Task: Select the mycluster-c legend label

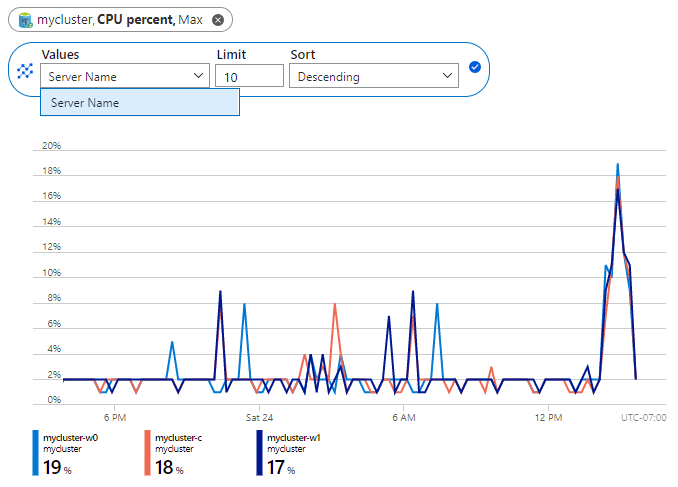Action: pyautogui.click(x=179, y=437)
